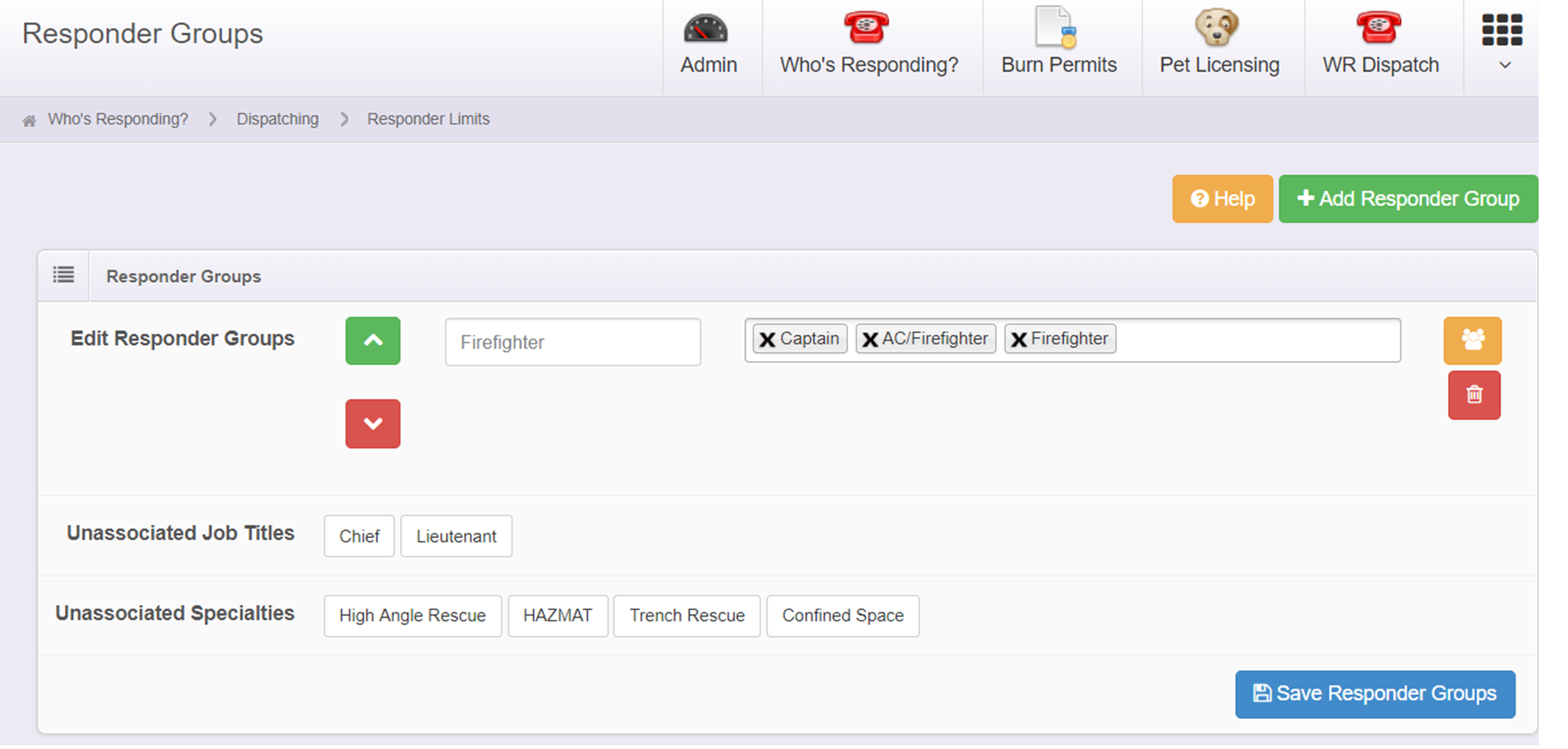Image resolution: width=1568 pixels, height=749 pixels.
Task: Click the WR Dispatch red phone icon
Action: [1378, 28]
